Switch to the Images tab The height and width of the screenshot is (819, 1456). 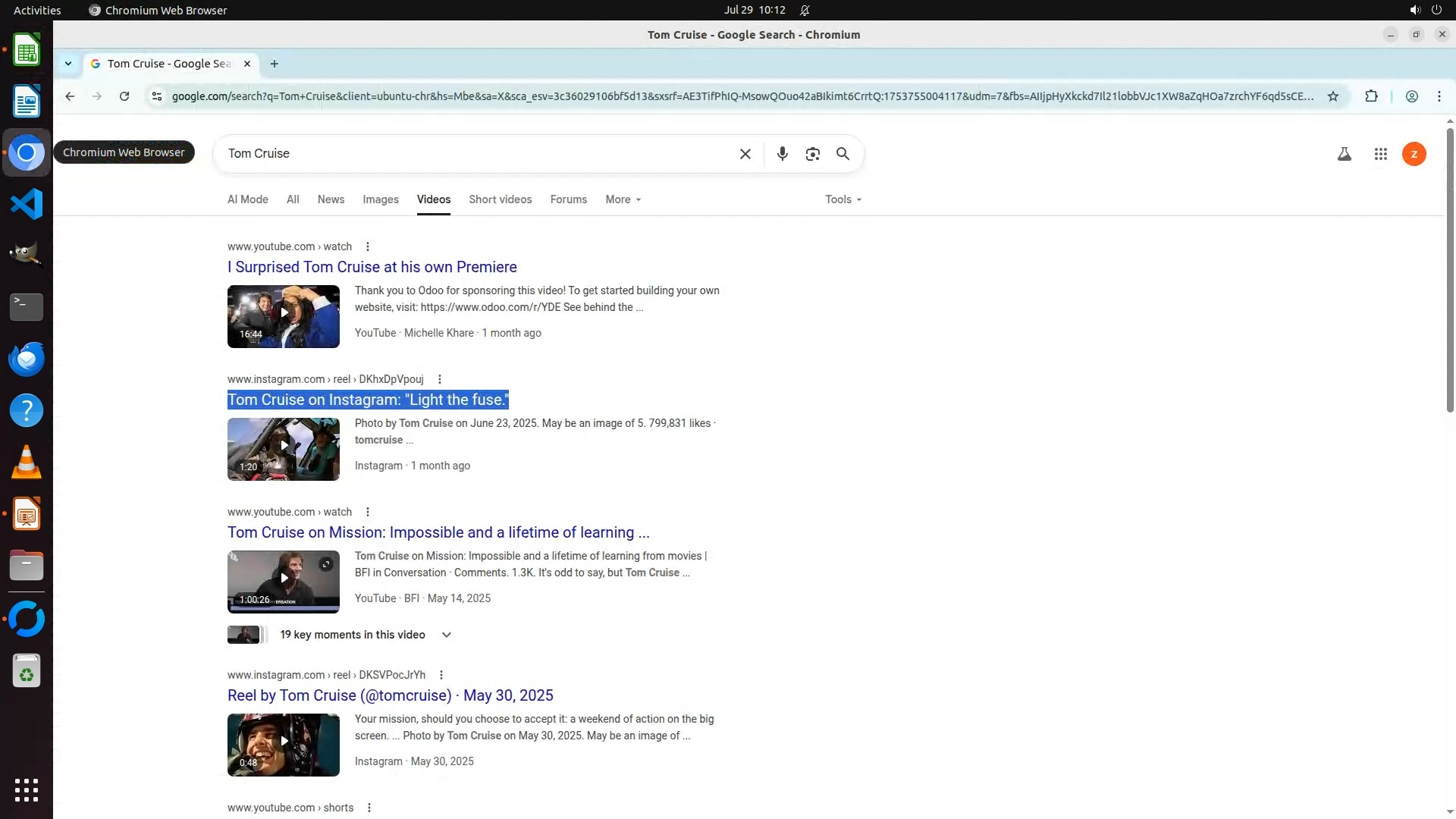click(380, 199)
